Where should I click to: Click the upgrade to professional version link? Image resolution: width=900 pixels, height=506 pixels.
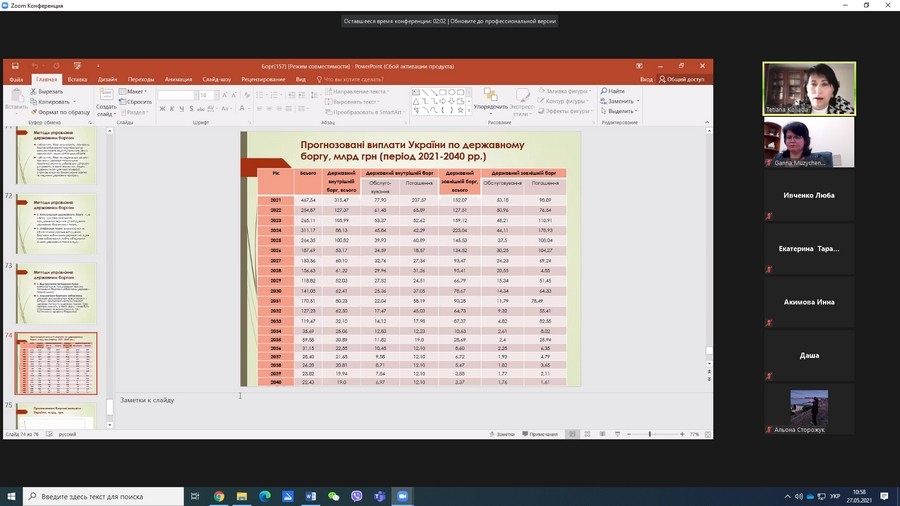pyautogui.click(x=503, y=21)
